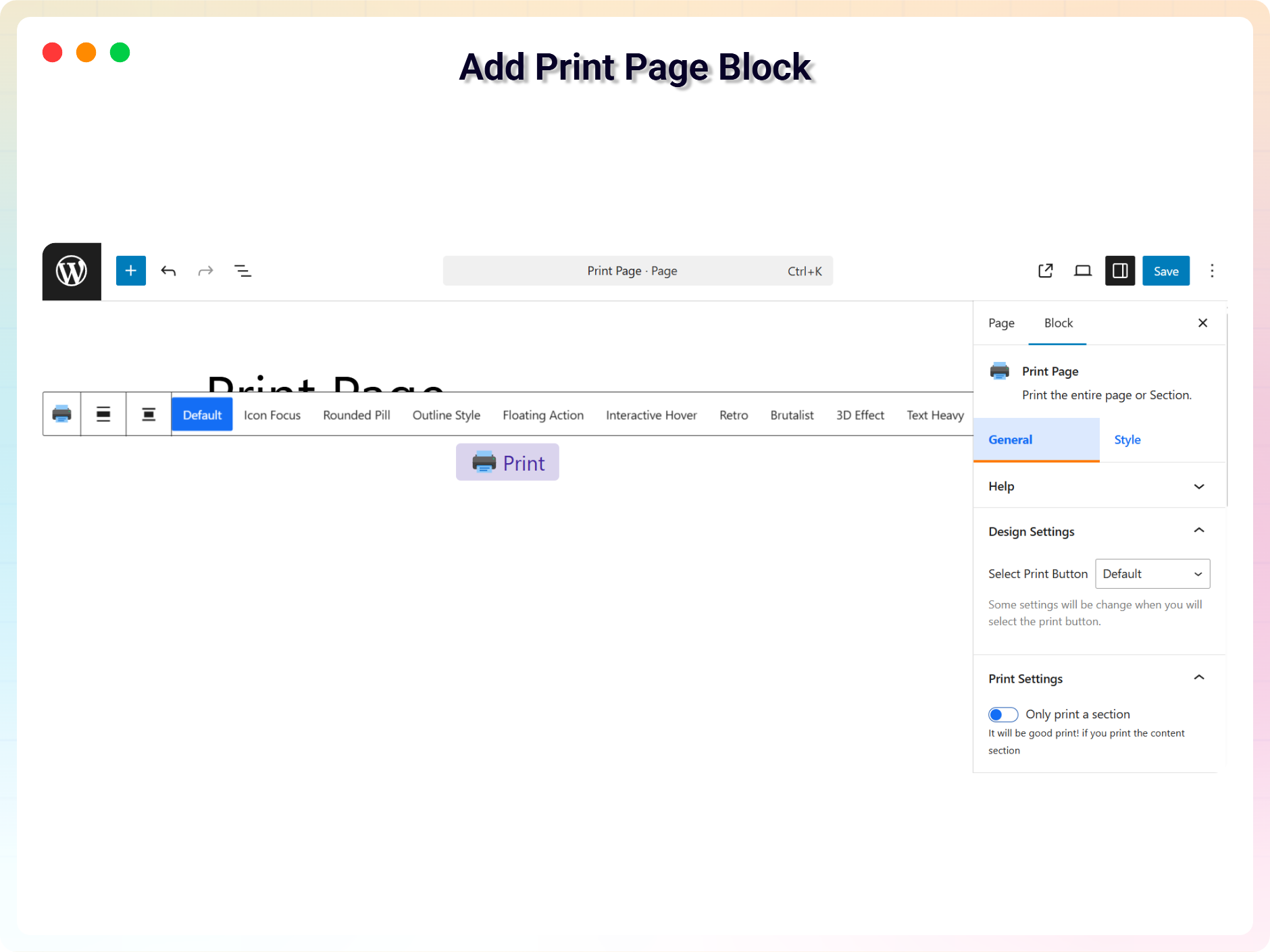Viewport: 1270px width, 952px height.
Task: Select the Icon Focus button style
Action: point(272,415)
